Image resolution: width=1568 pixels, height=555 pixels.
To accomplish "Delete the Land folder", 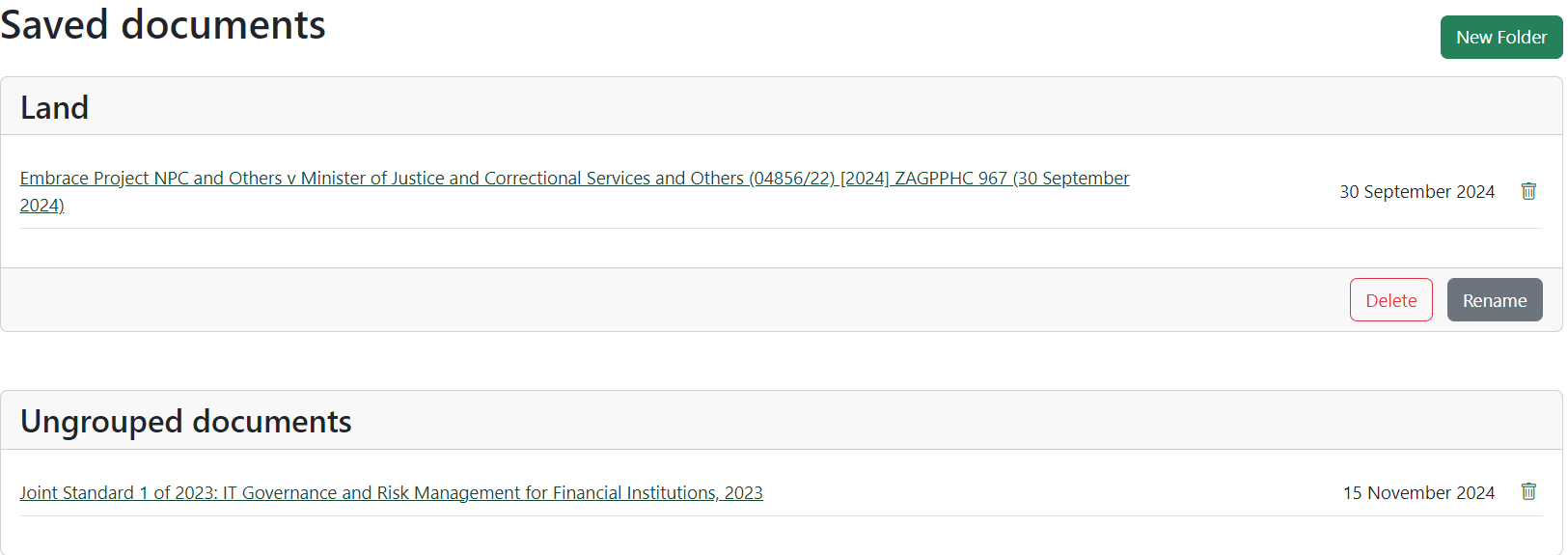I will pyautogui.click(x=1390, y=300).
